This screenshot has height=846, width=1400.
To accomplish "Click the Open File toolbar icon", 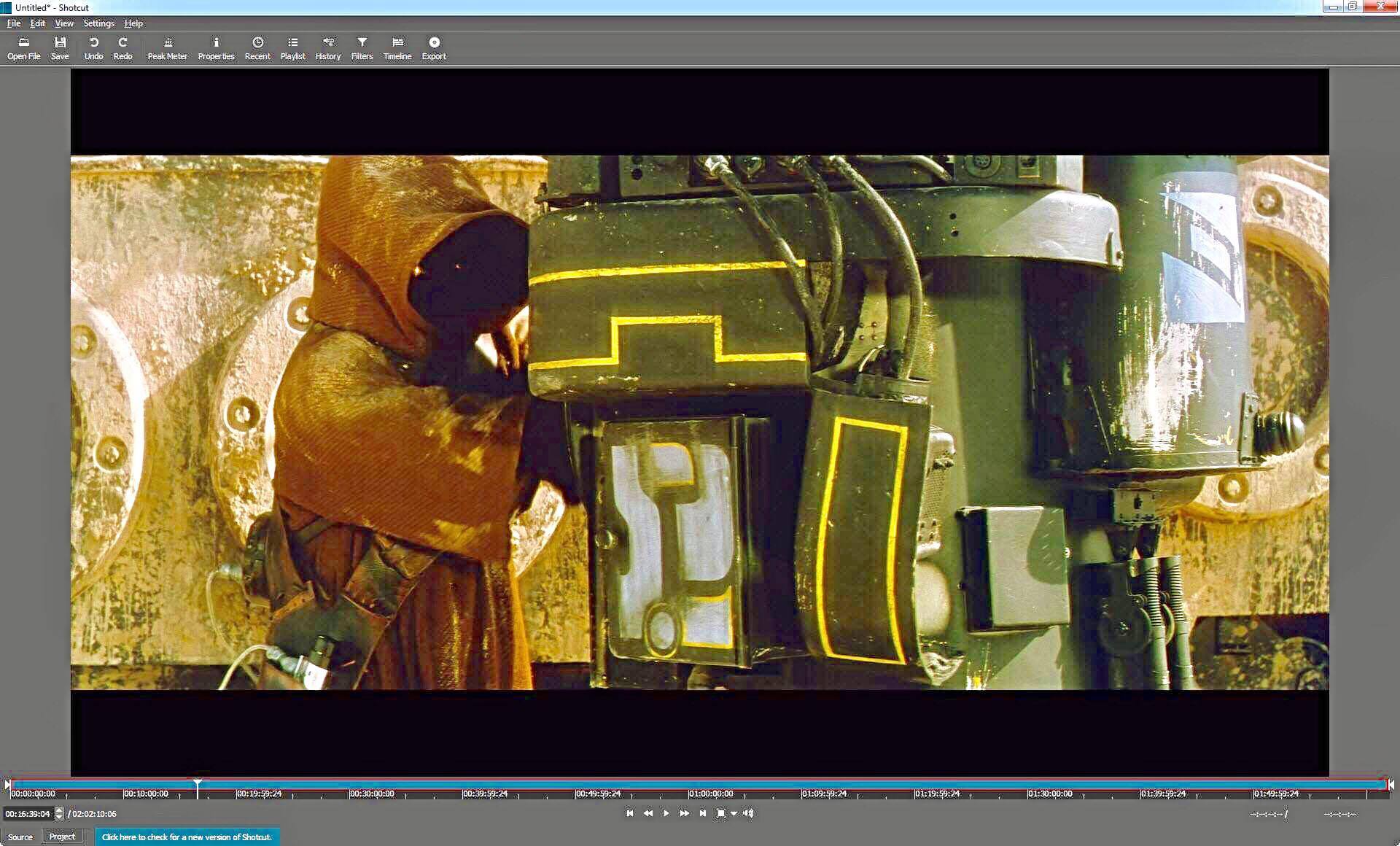I will pos(23,48).
